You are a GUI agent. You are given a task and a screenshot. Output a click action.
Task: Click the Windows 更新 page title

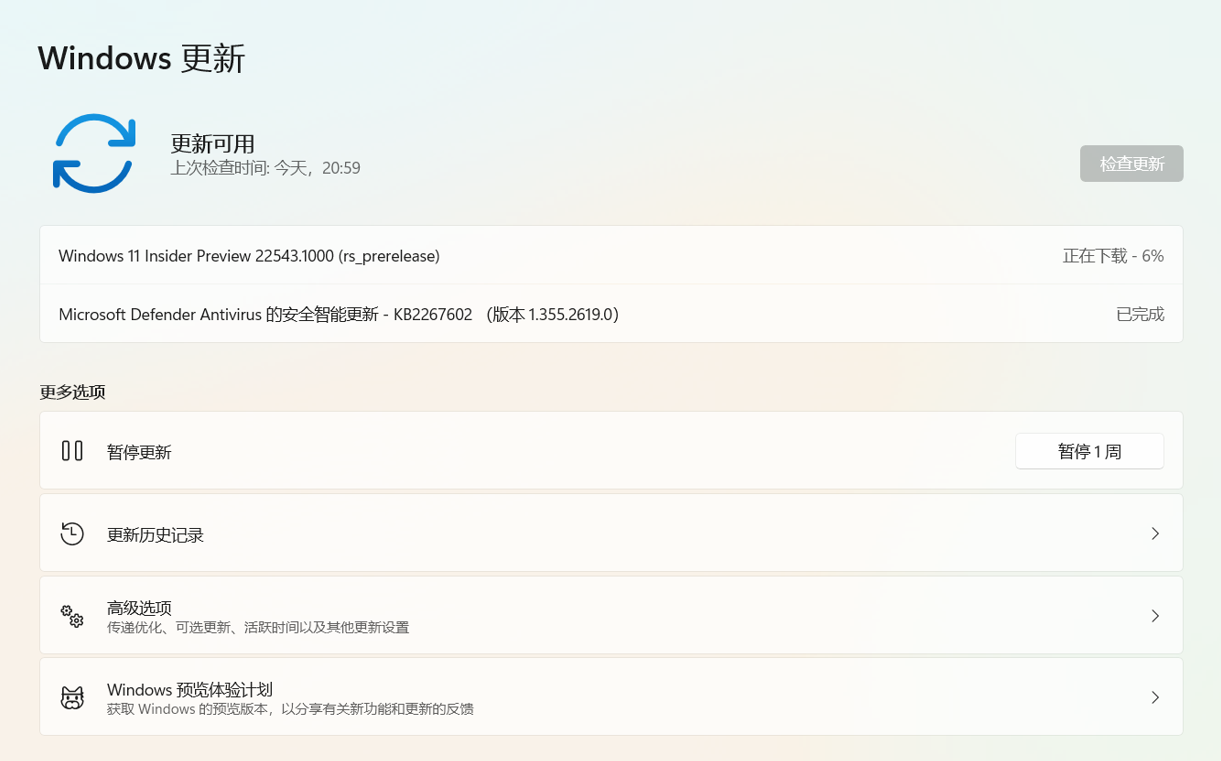click(x=142, y=58)
